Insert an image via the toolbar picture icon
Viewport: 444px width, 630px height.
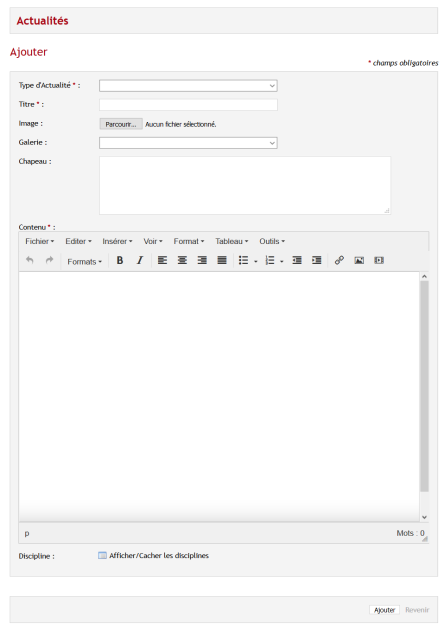(x=359, y=260)
